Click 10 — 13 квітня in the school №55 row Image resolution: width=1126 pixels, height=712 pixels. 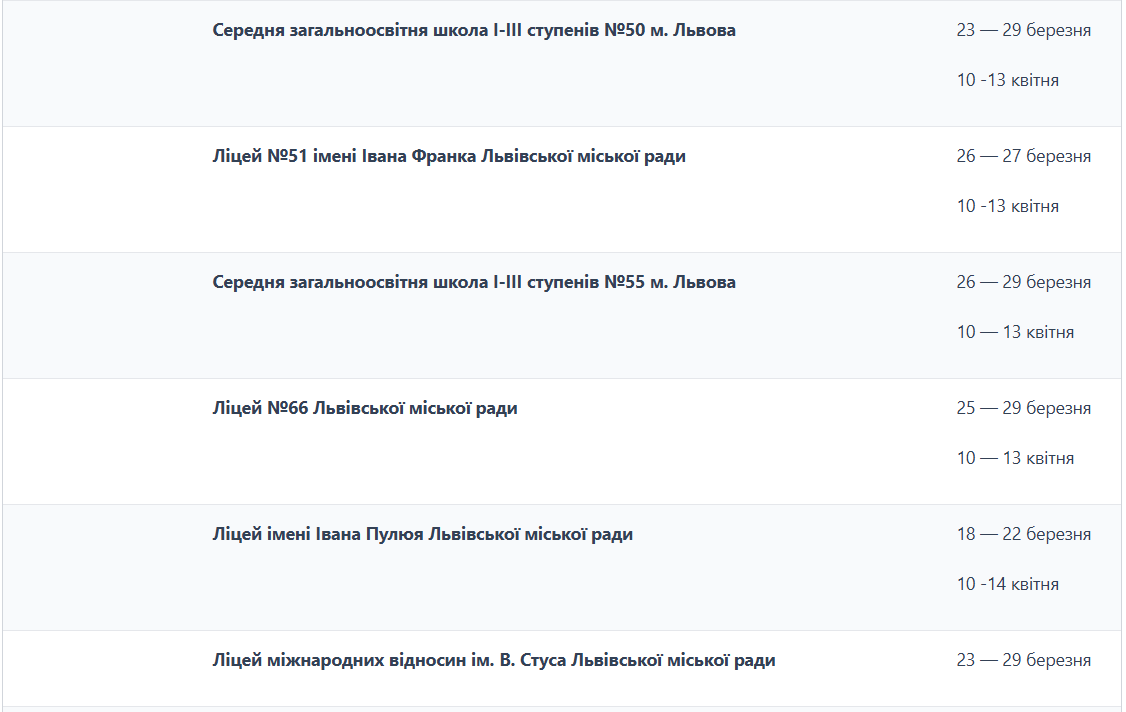point(1015,332)
